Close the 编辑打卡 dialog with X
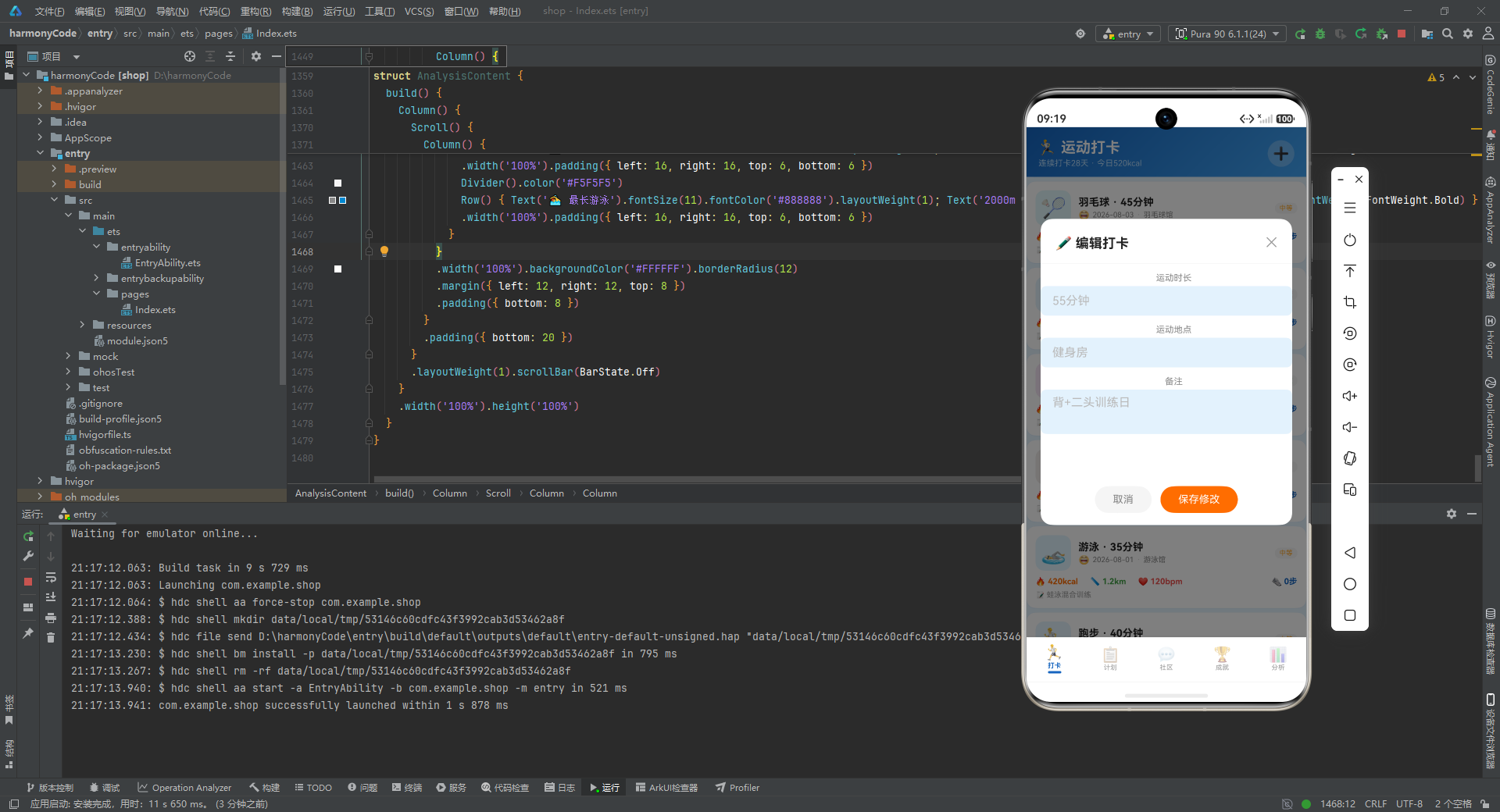The width and height of the screenshot is (1500, 812). tap(1271, 242)
